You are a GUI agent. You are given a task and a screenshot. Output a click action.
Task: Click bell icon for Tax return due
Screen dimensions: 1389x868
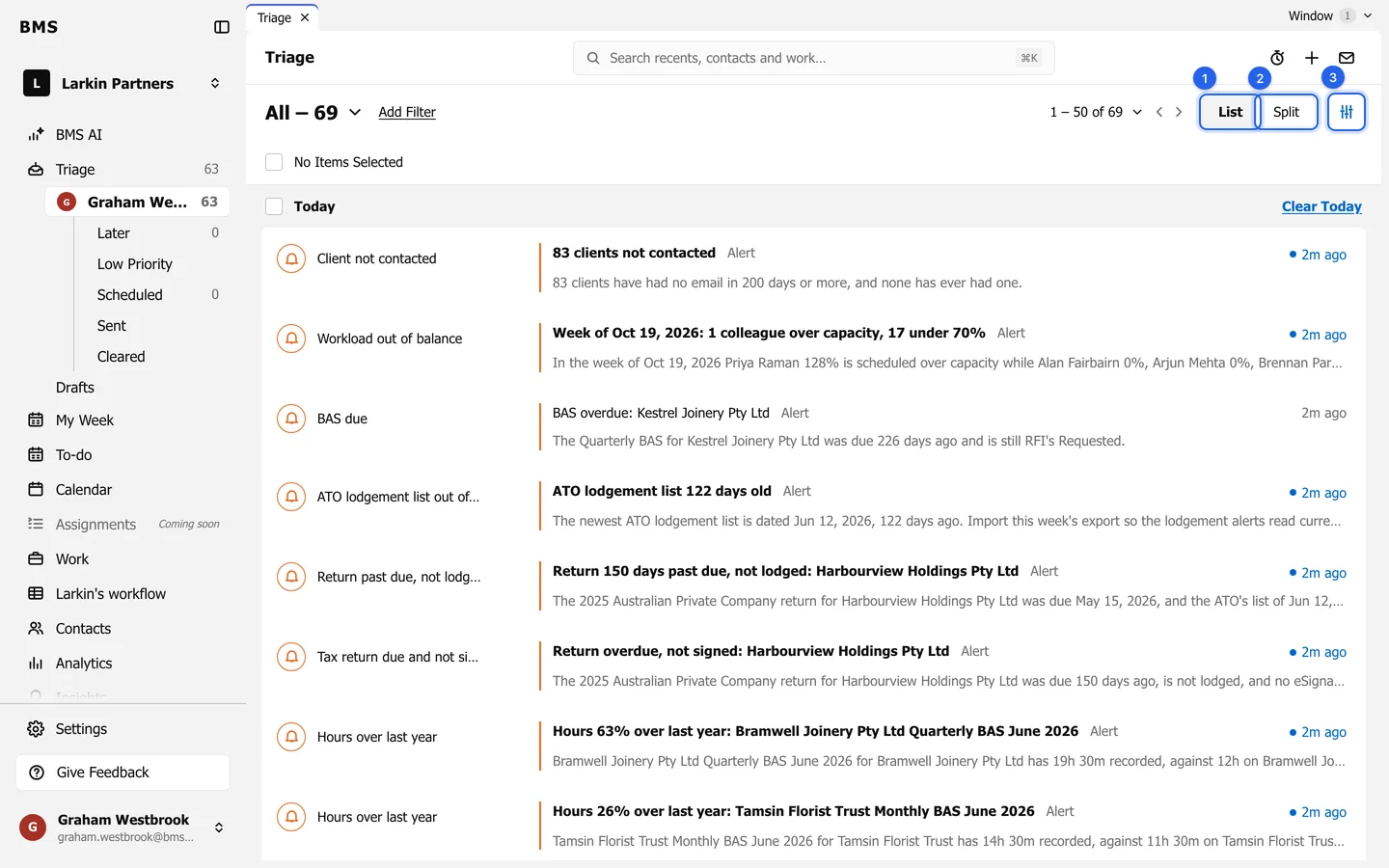(291, 657)
